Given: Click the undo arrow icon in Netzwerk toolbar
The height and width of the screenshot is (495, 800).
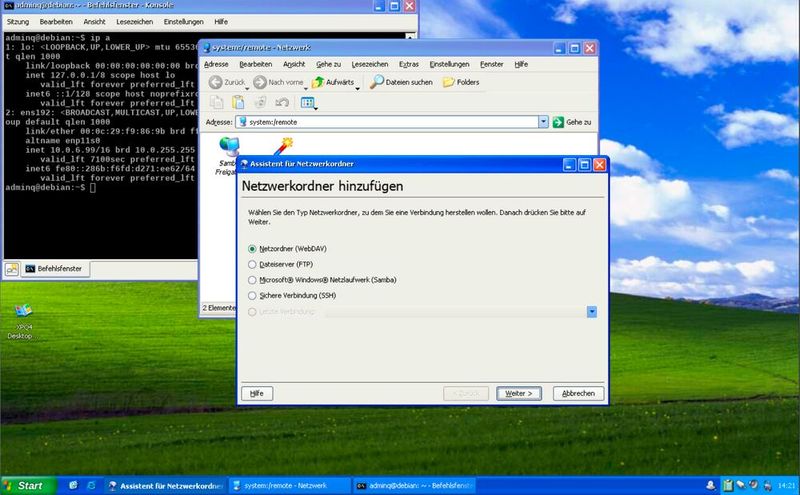Looking at the screenshot, I should coord(282,103).
